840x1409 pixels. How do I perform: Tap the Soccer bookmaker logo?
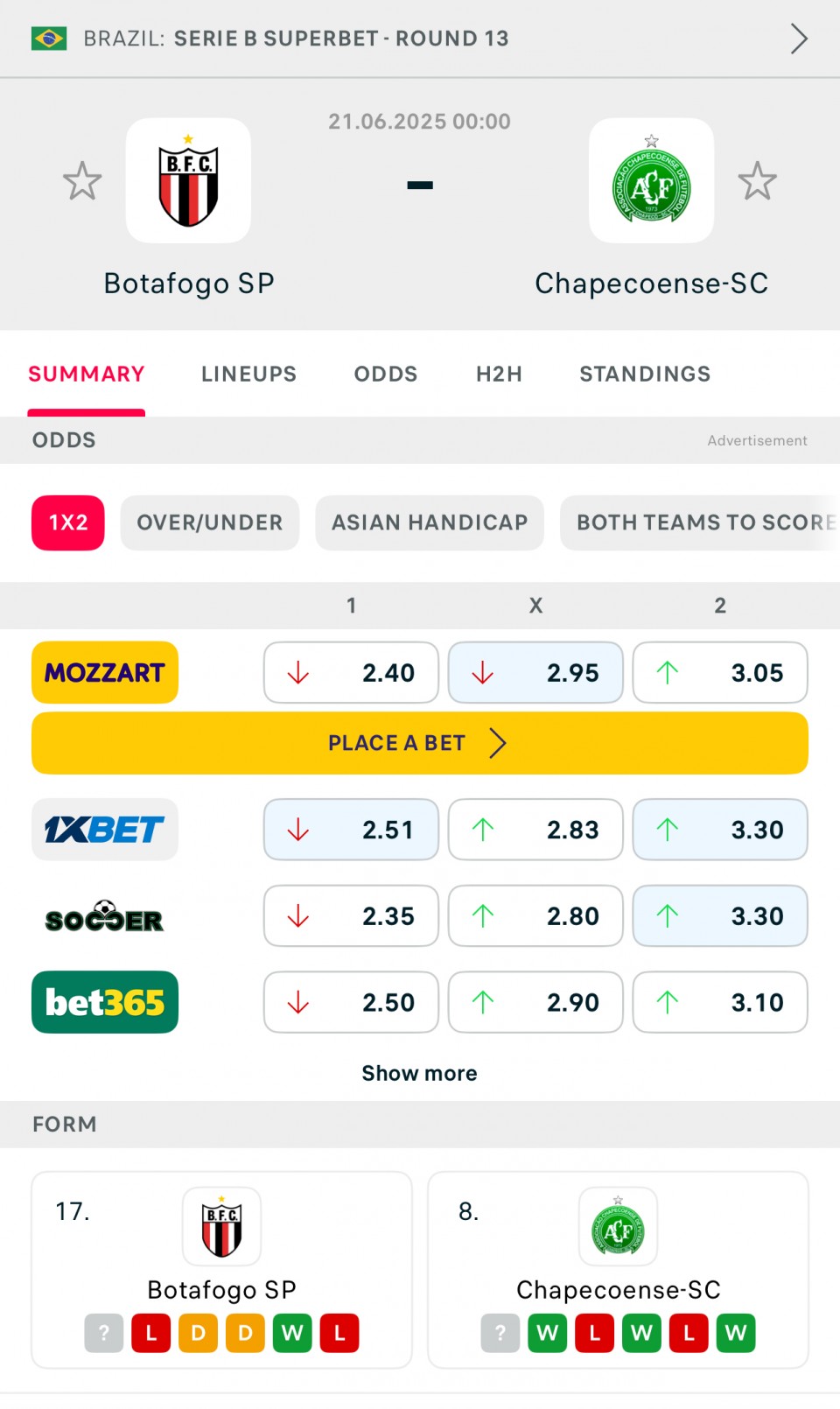tap(105, 916)
